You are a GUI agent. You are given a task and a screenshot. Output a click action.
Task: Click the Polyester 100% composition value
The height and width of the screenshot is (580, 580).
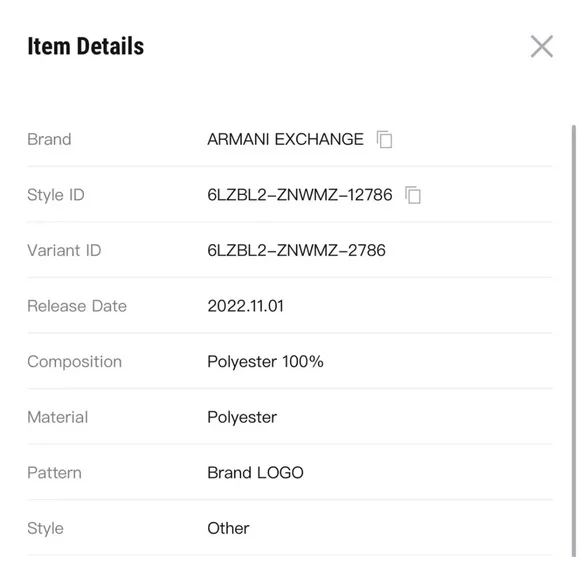point(265,362)
